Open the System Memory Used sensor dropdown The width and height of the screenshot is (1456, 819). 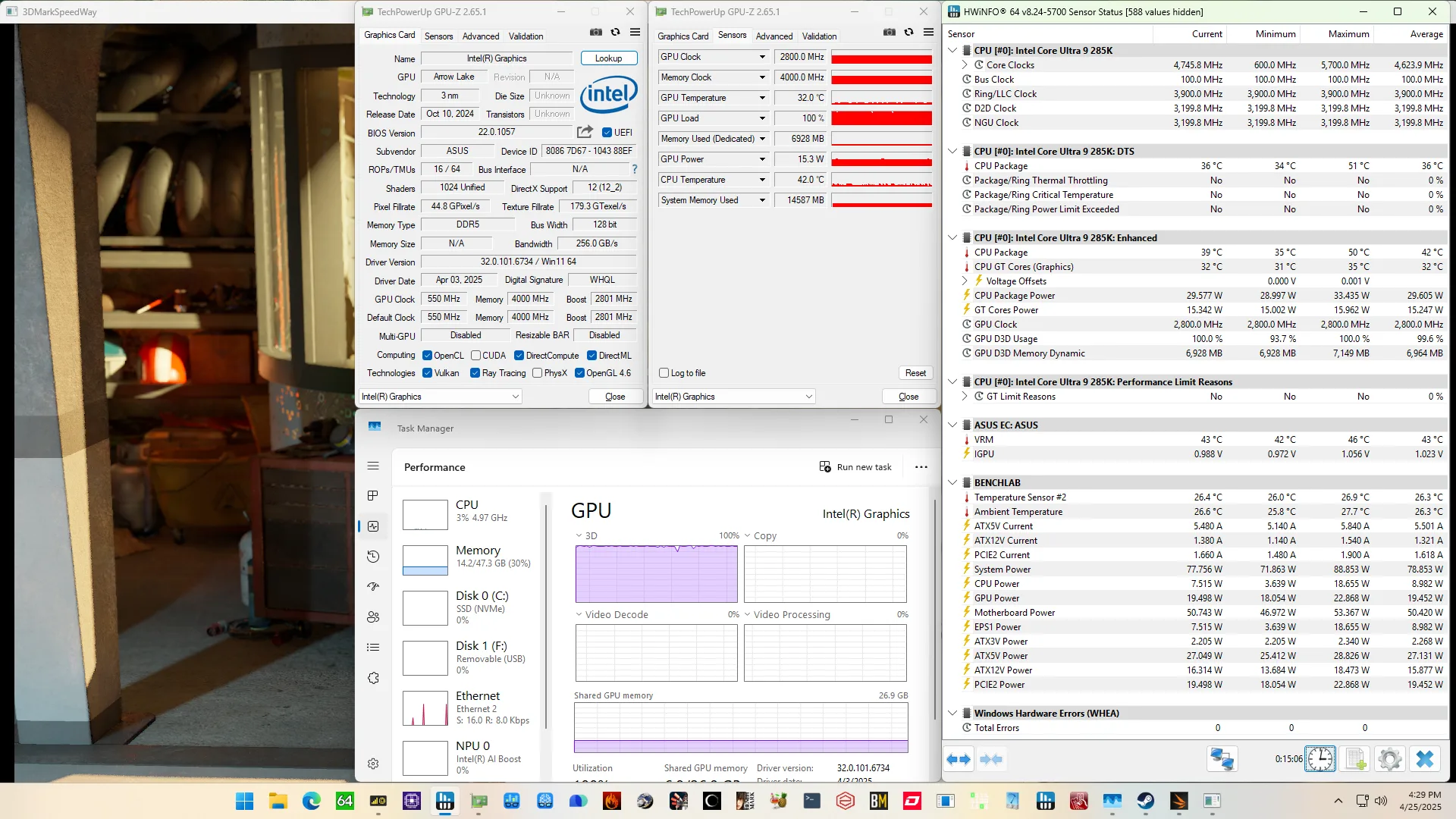coord(762,200)
